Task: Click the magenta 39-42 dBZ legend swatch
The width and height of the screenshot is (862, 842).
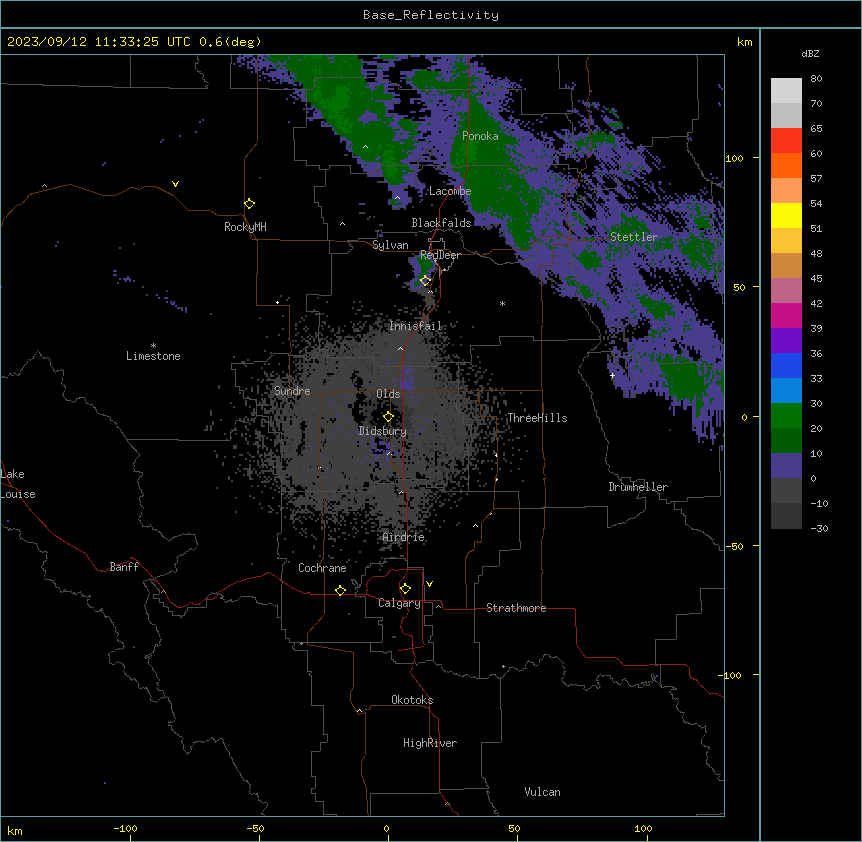Action: (x=786, y=316)
